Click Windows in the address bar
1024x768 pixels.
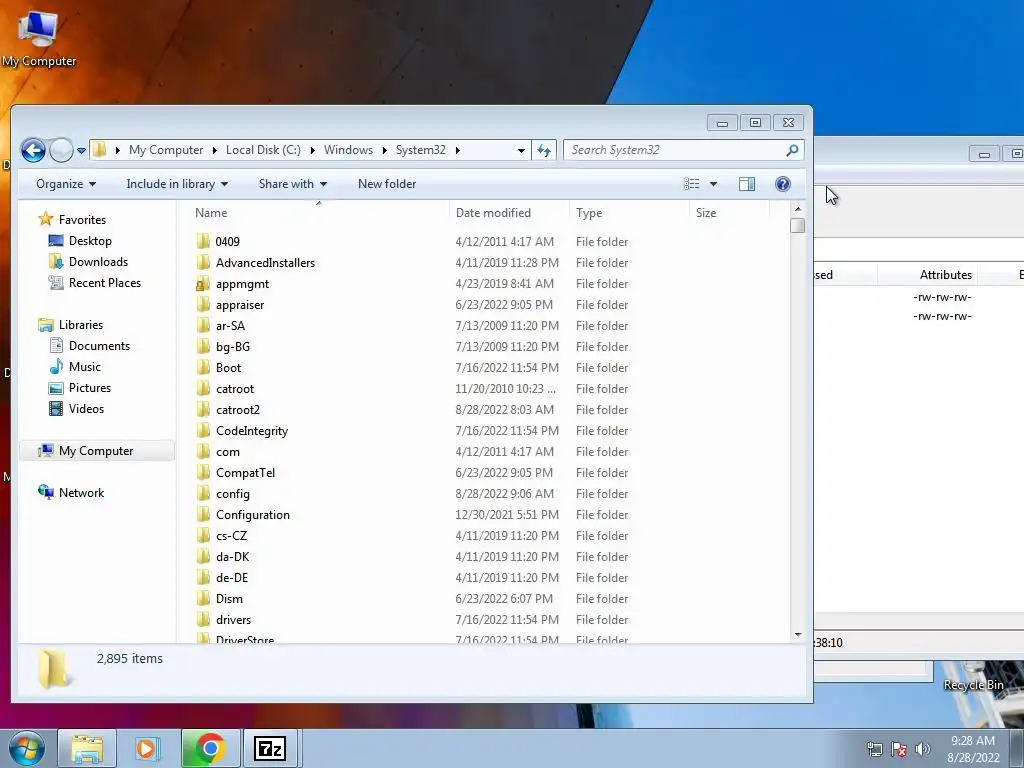click(x=348, y=150)
